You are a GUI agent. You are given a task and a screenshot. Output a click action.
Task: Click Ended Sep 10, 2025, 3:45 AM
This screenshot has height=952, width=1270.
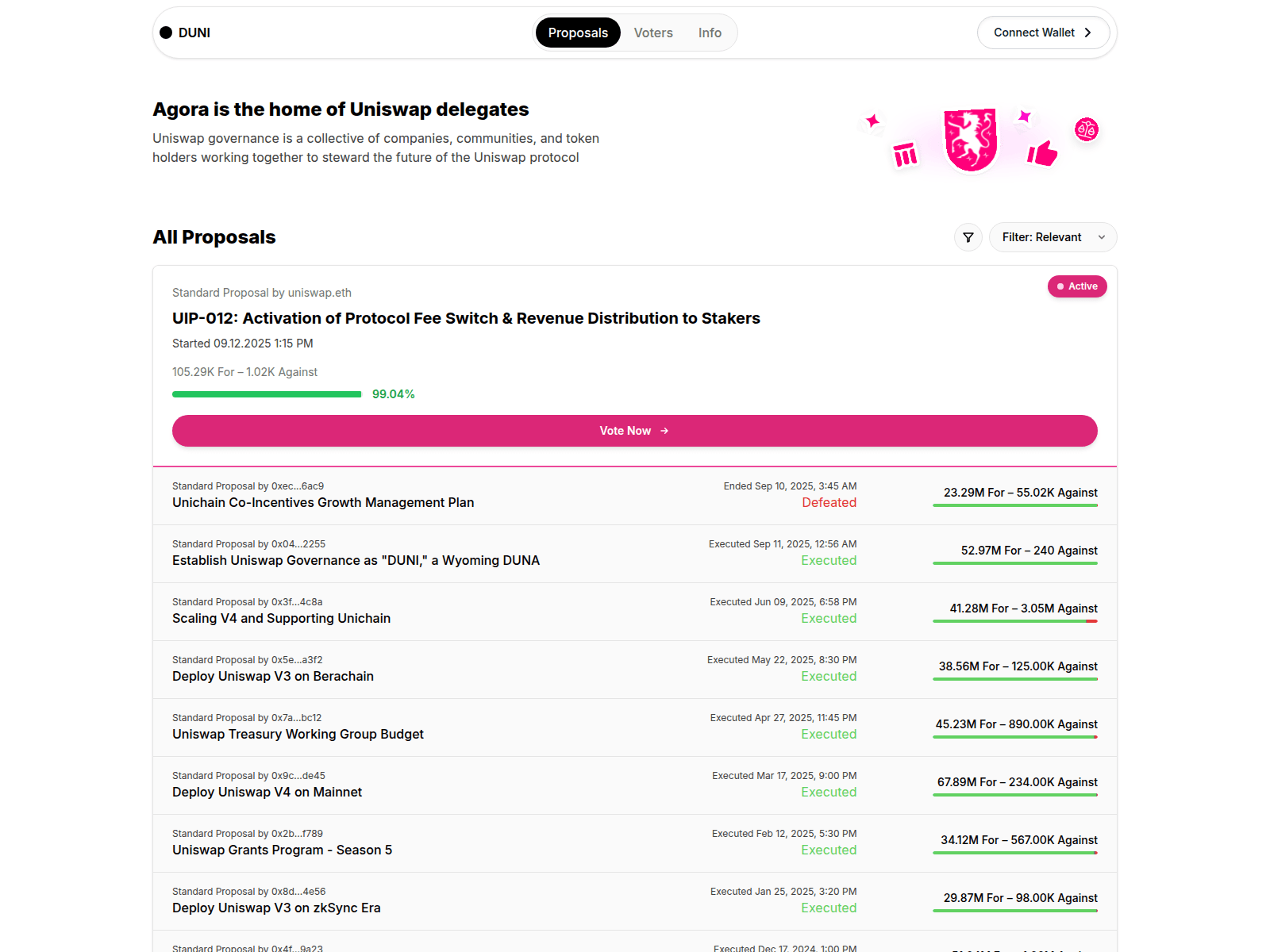[x=790, y=486]
